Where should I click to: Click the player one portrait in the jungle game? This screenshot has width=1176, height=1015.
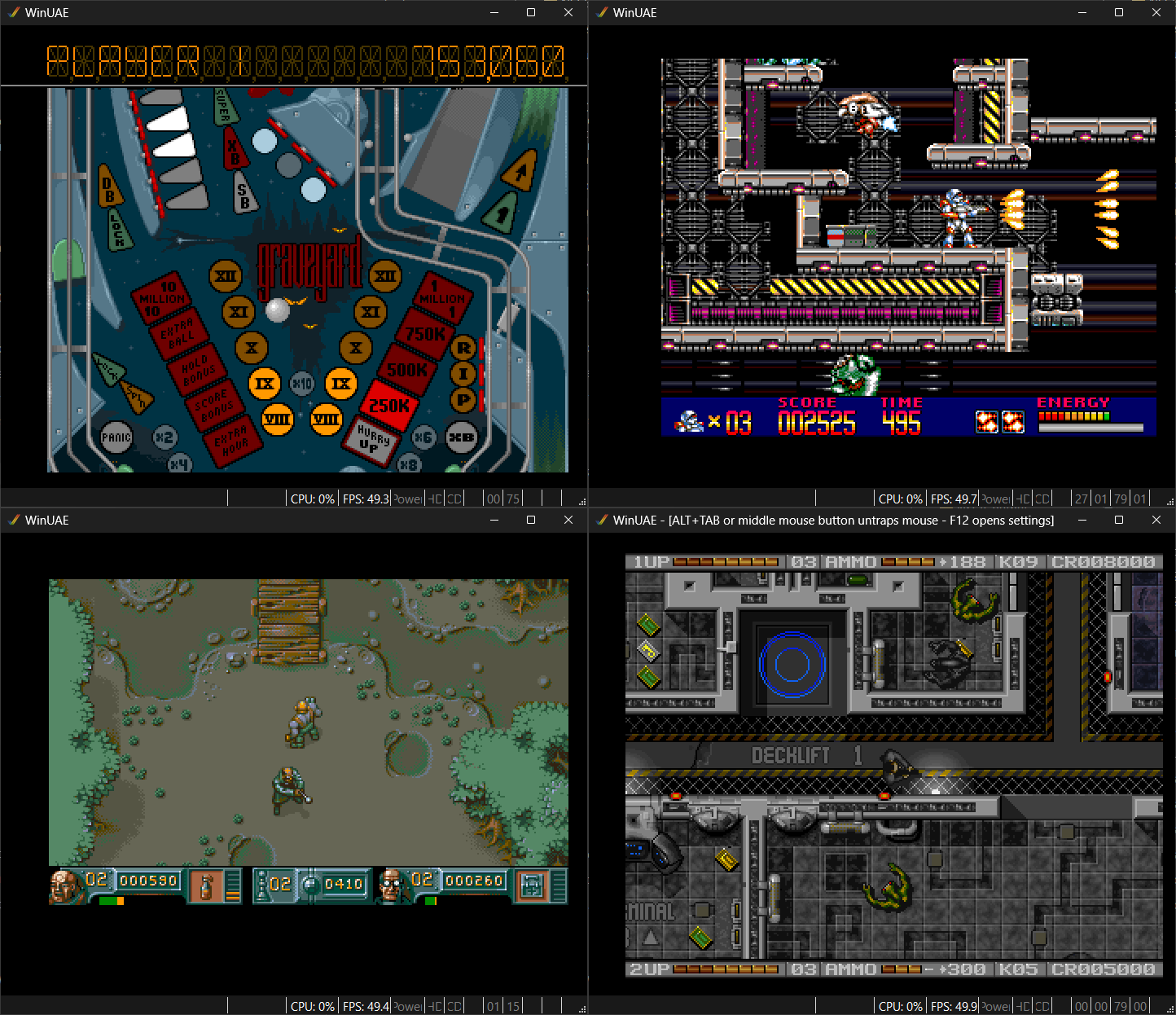pyautogui.click(x=65, y=886)
